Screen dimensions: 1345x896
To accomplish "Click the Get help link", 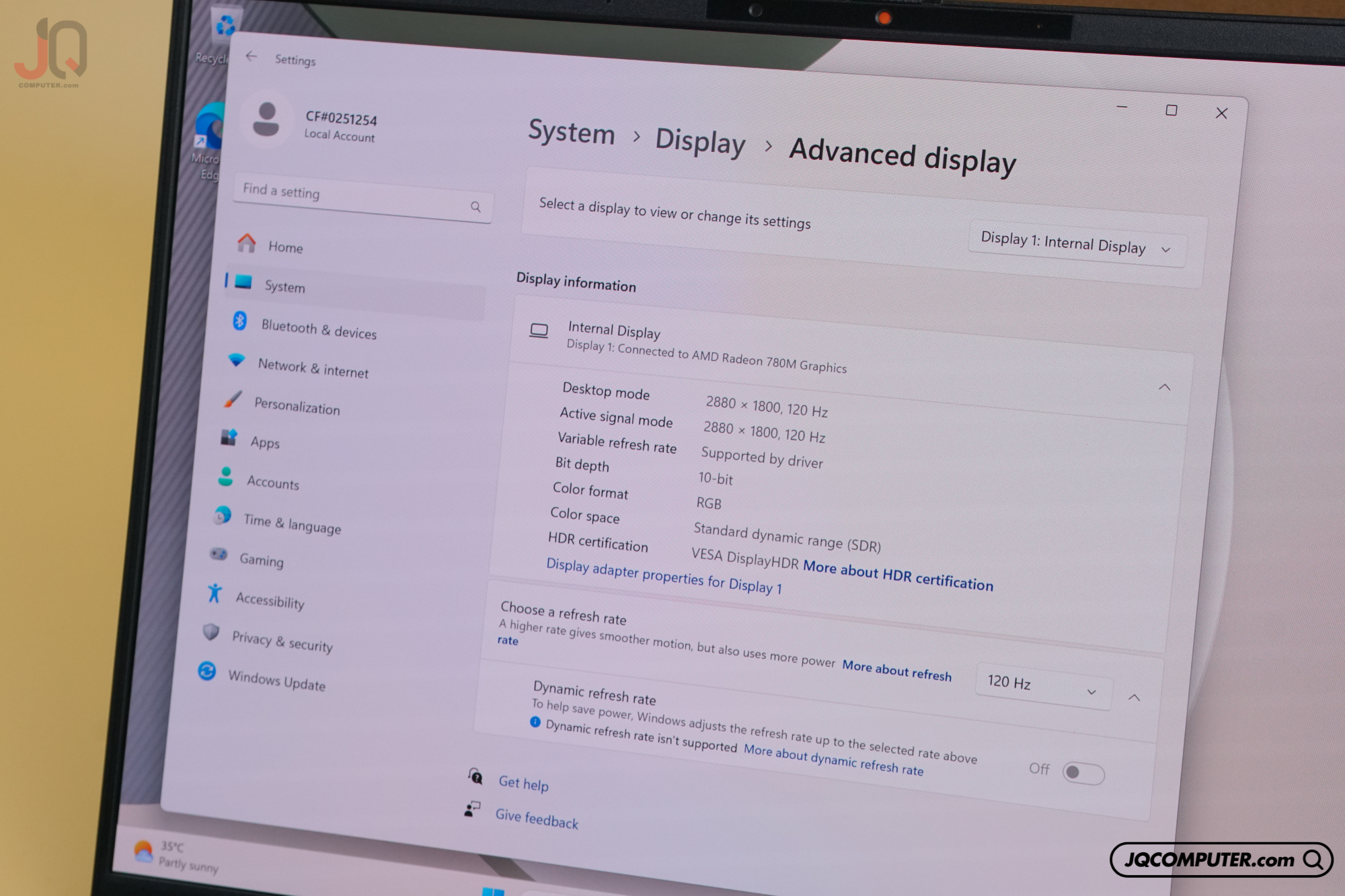I will [x=523, y=783].
